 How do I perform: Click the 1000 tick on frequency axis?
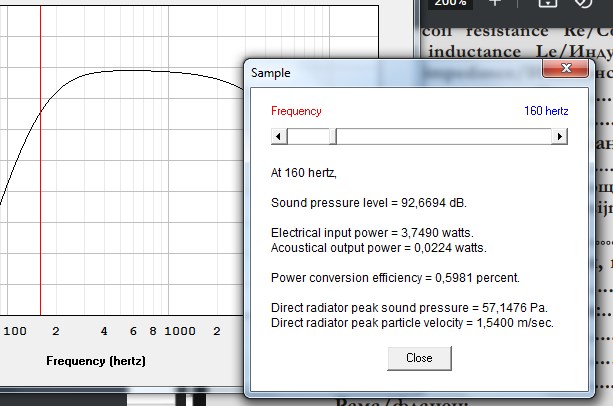[x=180, y=330]
